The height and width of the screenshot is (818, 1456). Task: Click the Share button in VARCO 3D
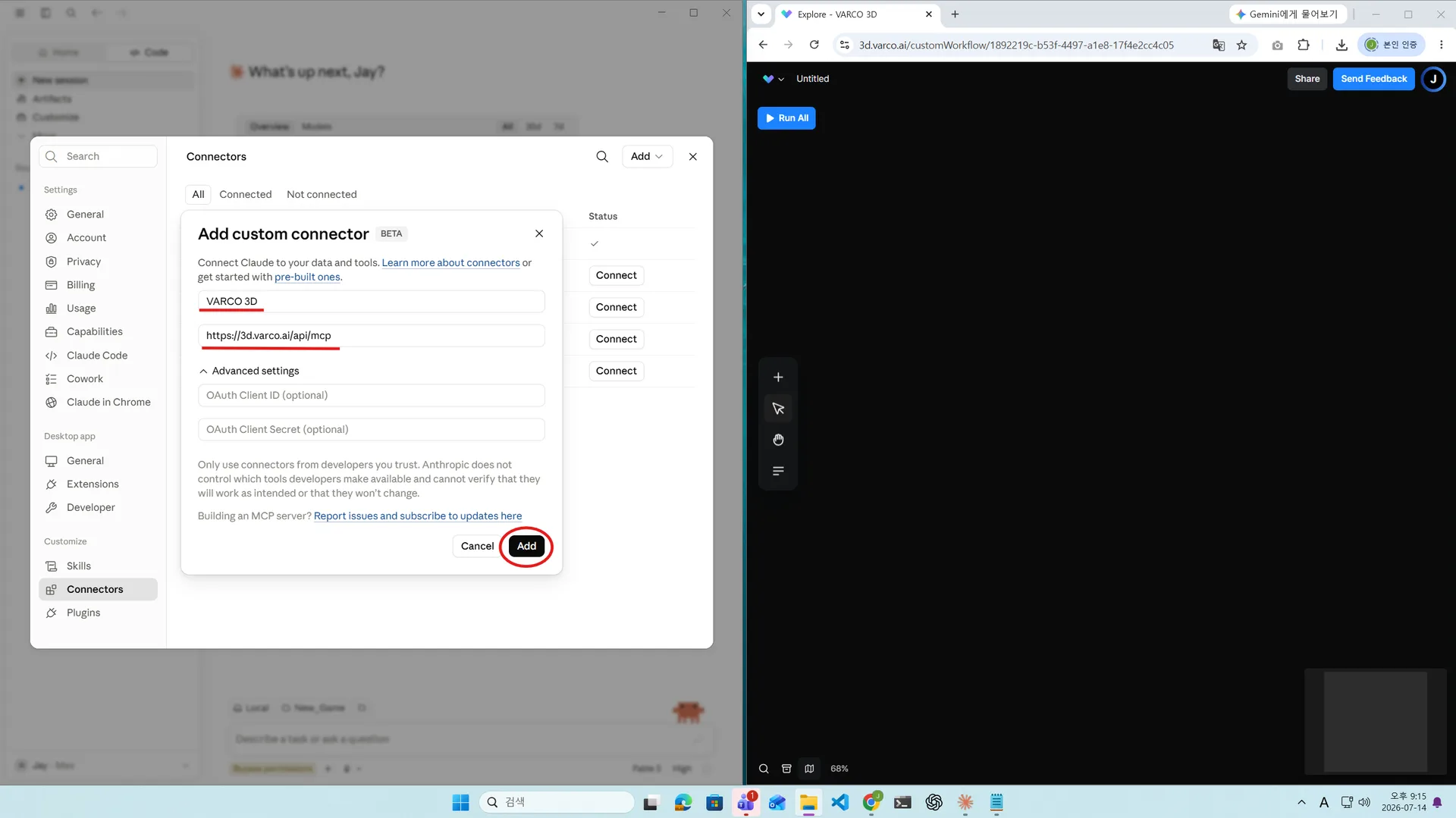pos(1307,79)
